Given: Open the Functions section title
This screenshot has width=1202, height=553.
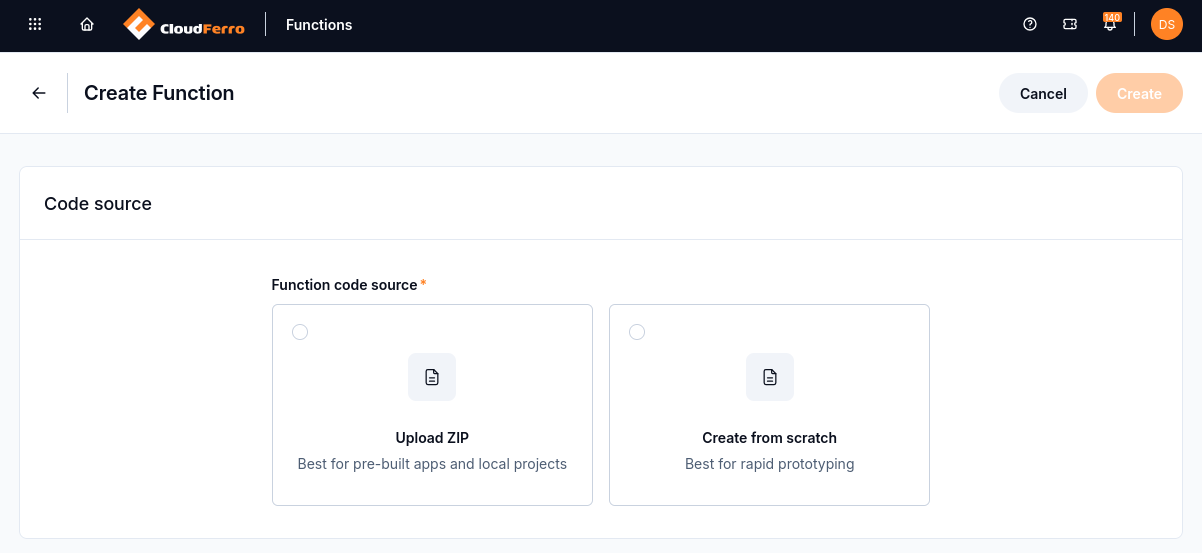Looking at the screenshot, I should tap(319, 25).
